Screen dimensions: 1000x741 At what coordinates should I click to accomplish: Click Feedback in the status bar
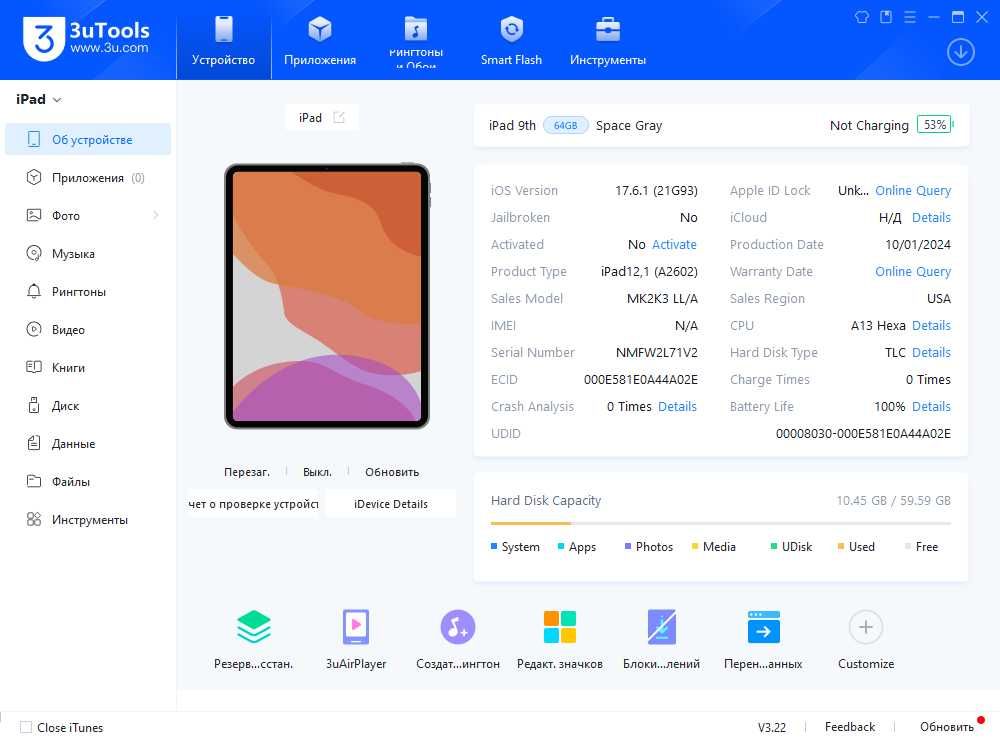(849, 727)
